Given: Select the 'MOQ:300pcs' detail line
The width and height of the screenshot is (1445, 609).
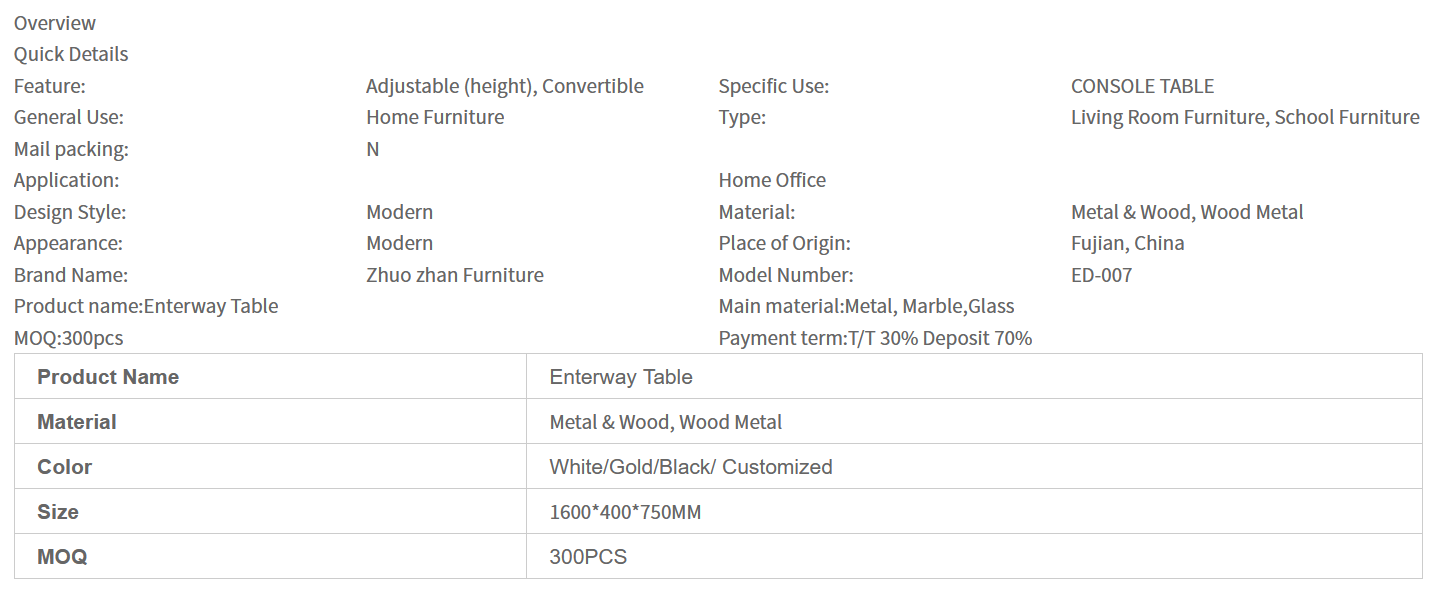Looking at the screenshot, I should point(69,338).
